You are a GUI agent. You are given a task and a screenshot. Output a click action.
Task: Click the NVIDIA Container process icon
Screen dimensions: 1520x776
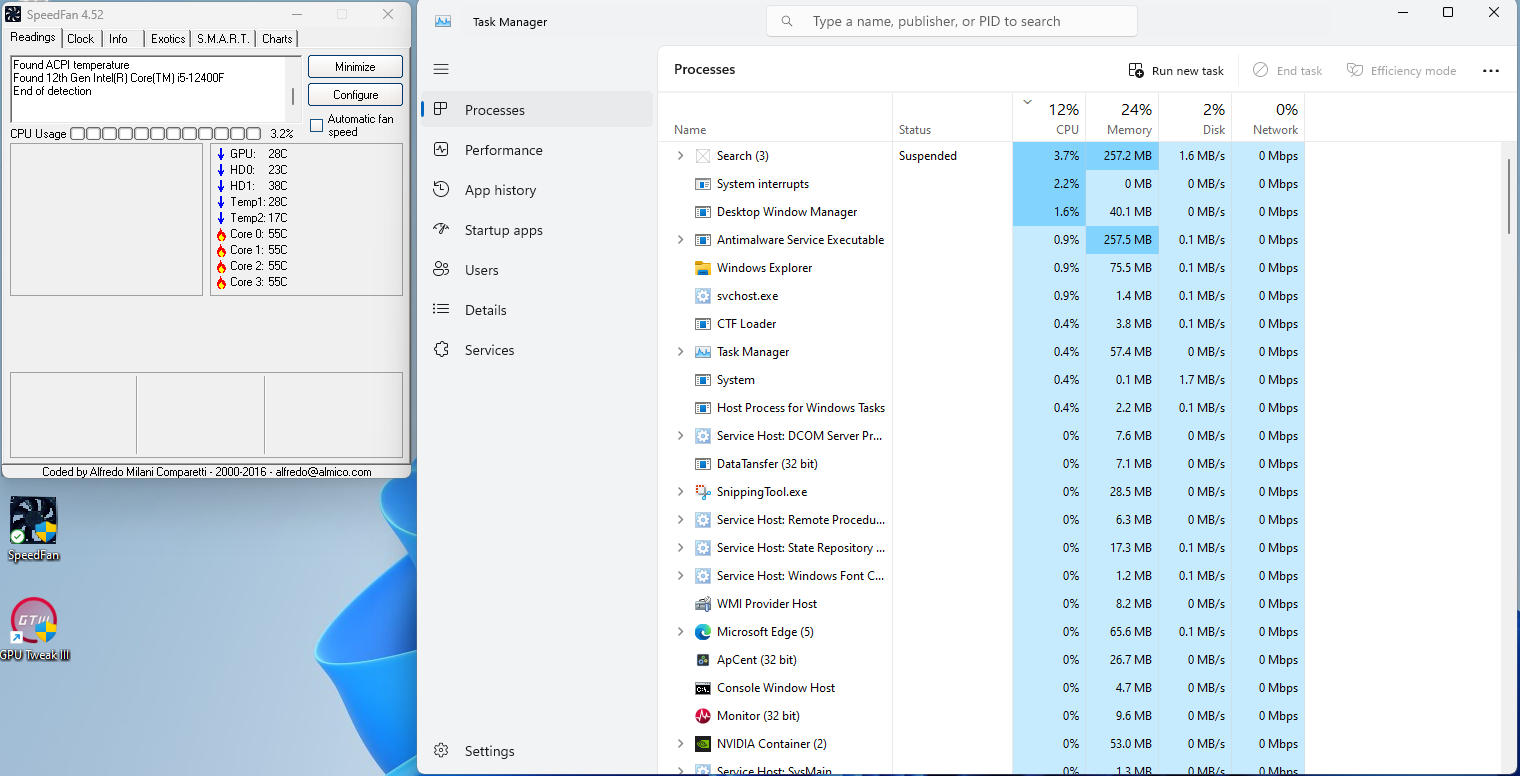tap(702, 744)
